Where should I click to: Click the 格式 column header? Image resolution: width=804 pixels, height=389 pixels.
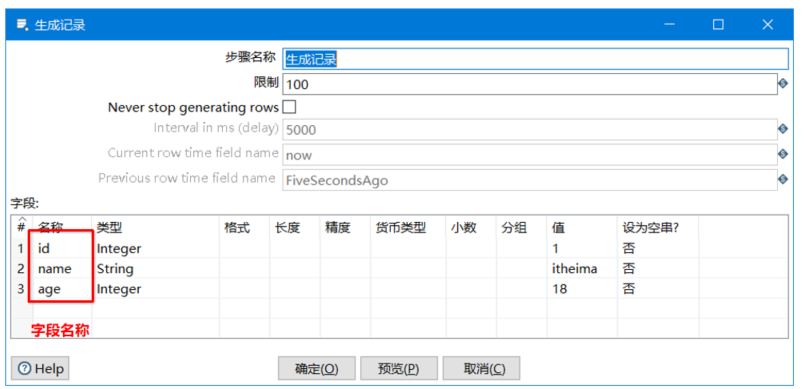point(245,228)
